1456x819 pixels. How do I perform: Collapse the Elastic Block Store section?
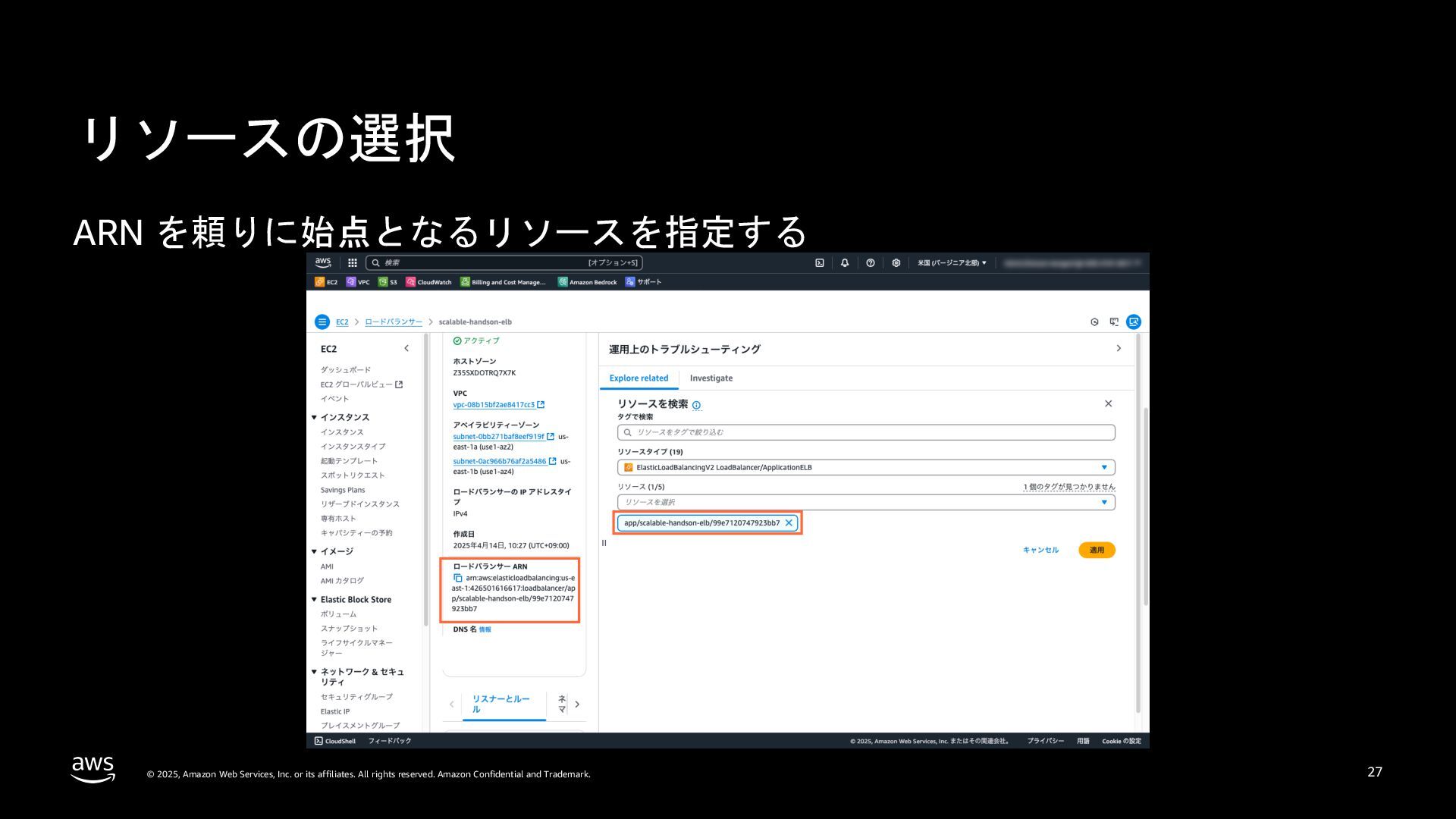314,600
